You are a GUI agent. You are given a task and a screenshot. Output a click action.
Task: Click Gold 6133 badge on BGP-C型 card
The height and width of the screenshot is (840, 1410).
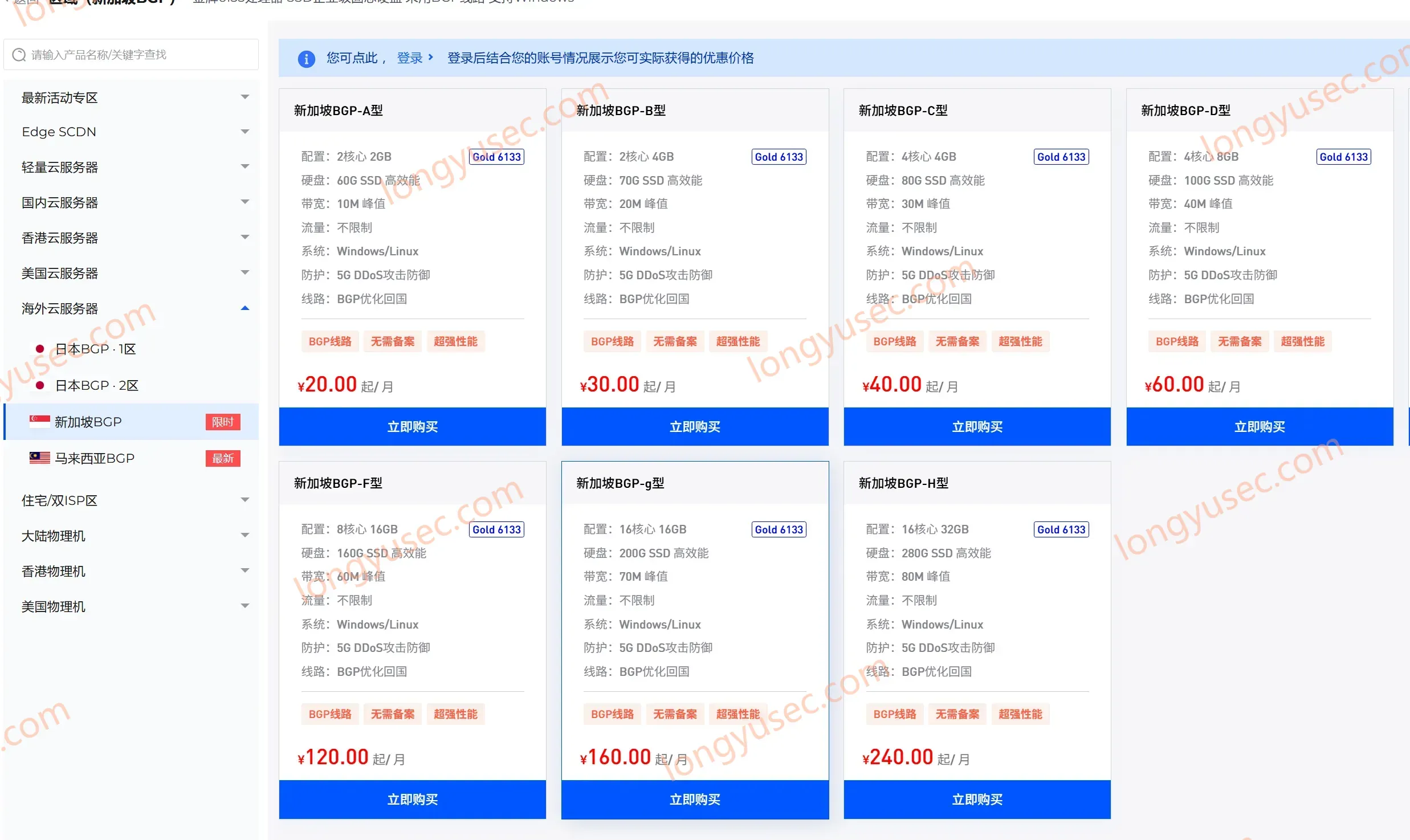[1061, 157]
